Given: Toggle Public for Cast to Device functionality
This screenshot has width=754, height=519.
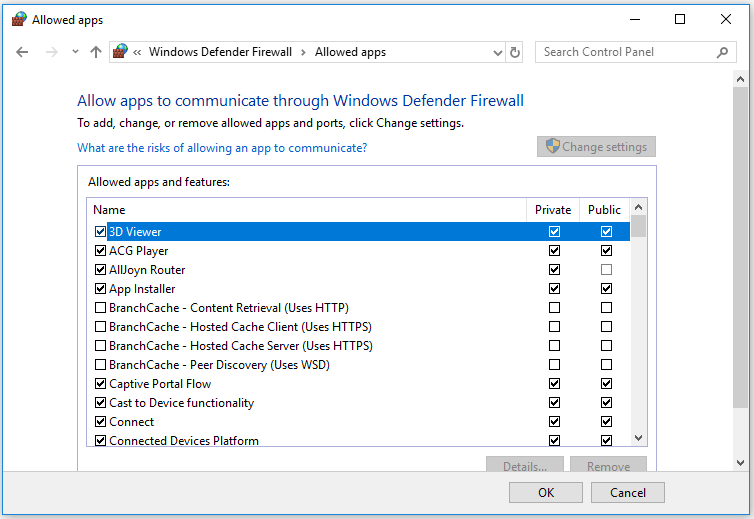Looking at the screenshot, I should [606, 403].
